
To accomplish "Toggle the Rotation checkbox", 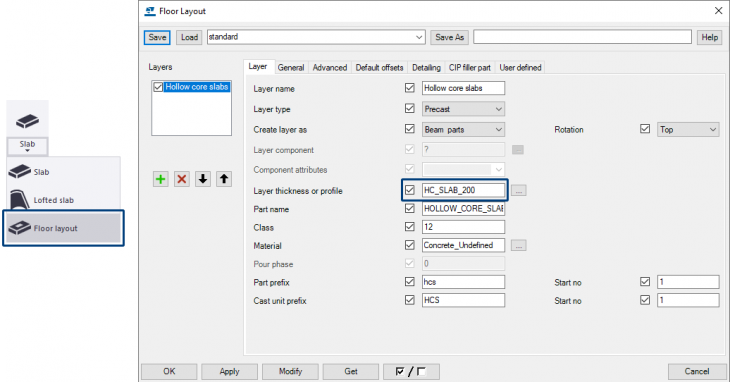I will pyautogui.click(x=645, y=129).
